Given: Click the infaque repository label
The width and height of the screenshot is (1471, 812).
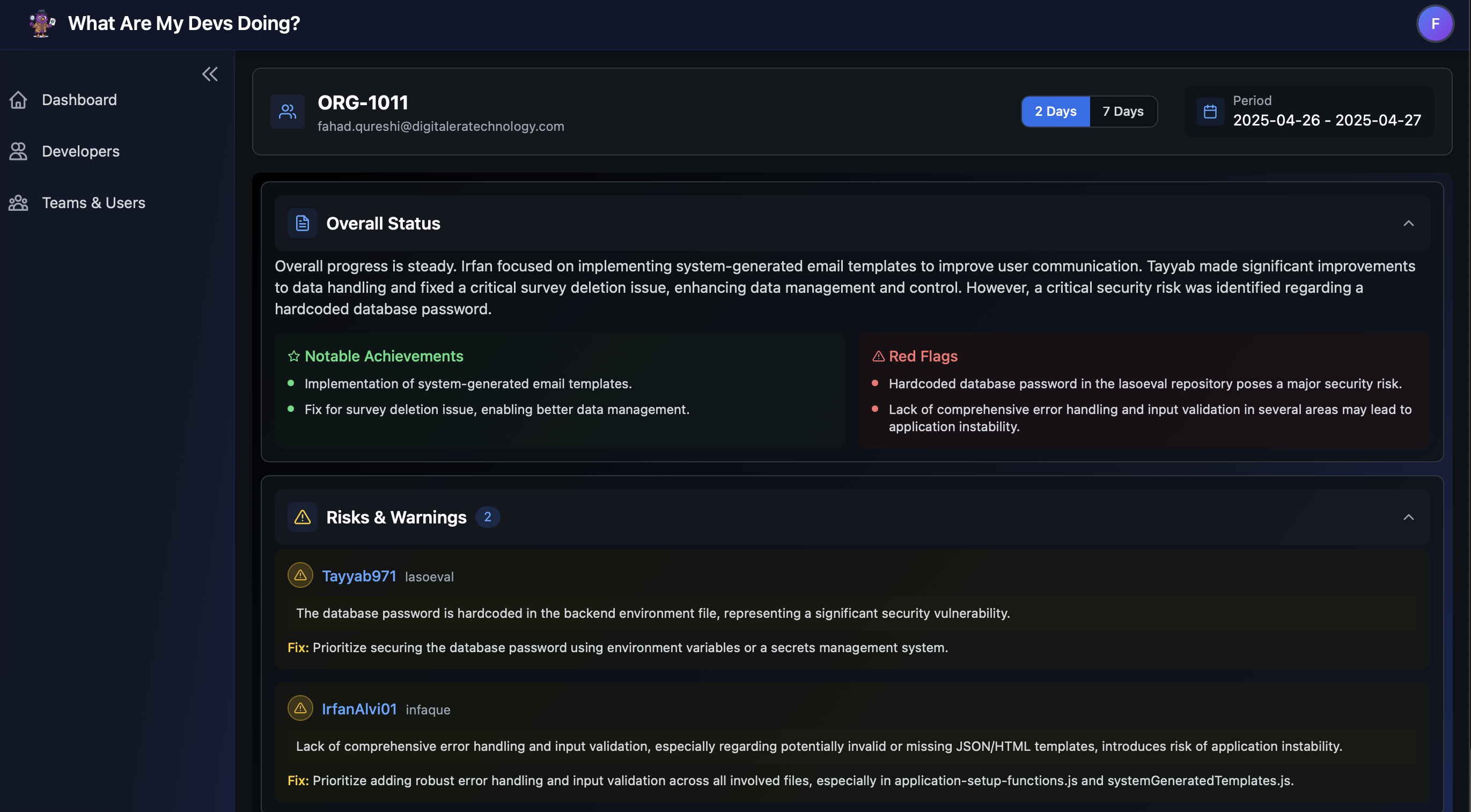Looking at the screenshot, I should [428, 710].
